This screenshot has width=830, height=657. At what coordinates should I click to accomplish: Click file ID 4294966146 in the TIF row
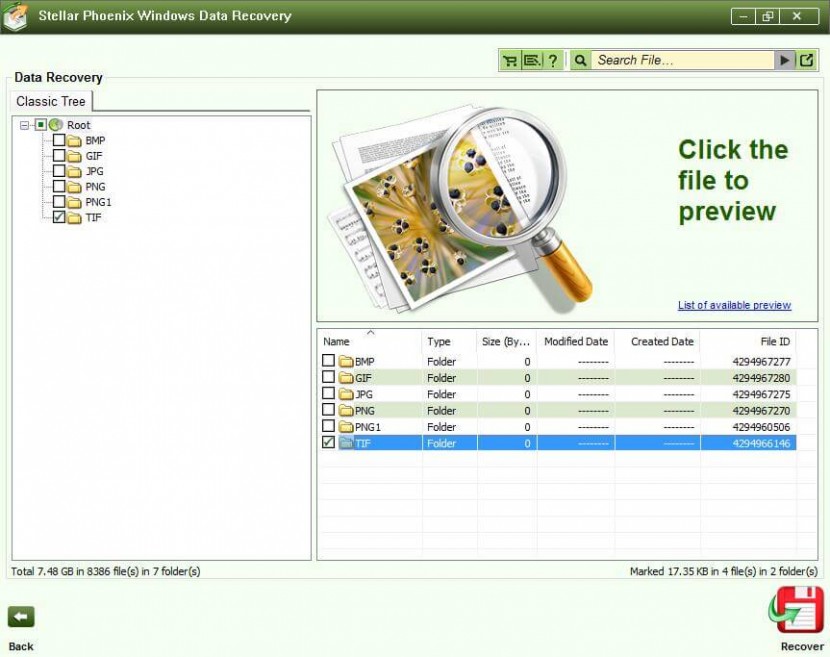[761, 443]
